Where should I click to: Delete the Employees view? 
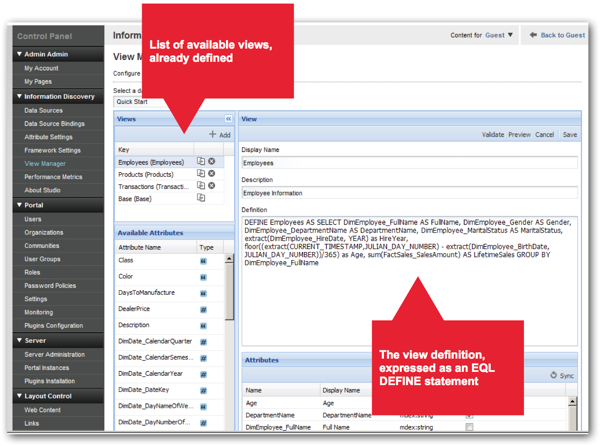[x=212, y=161]
